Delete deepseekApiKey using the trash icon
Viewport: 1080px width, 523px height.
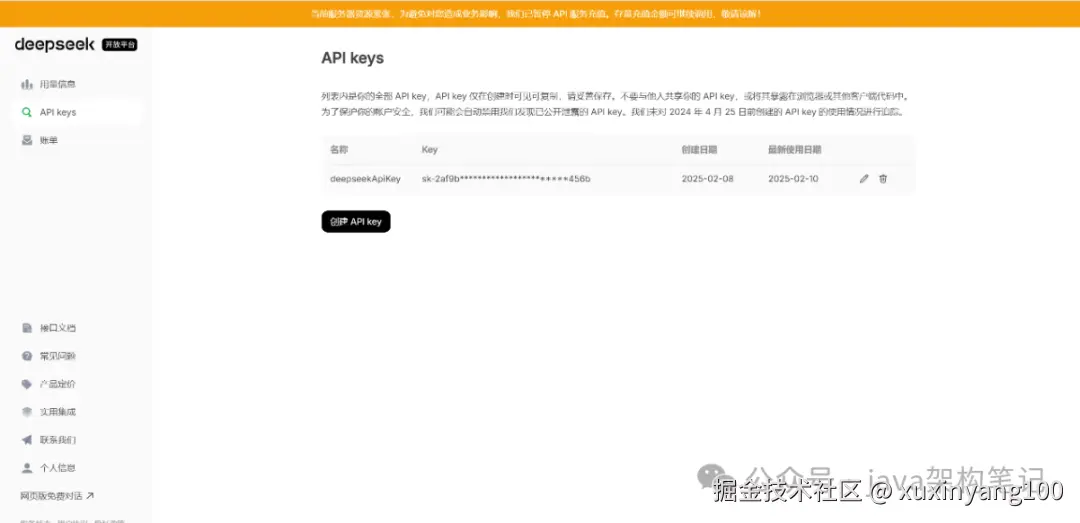coord(883,179)
